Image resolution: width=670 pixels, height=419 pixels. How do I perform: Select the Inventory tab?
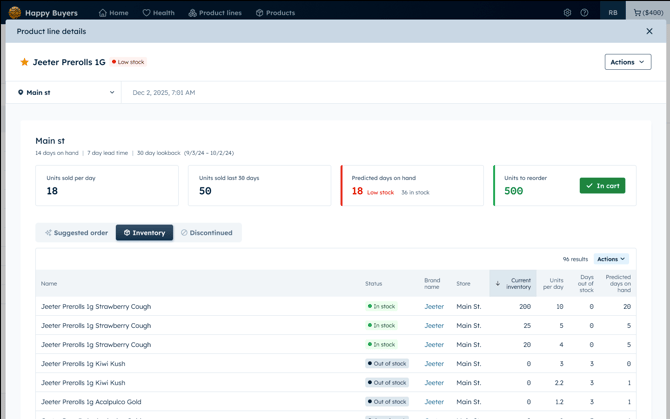[144, 233]
